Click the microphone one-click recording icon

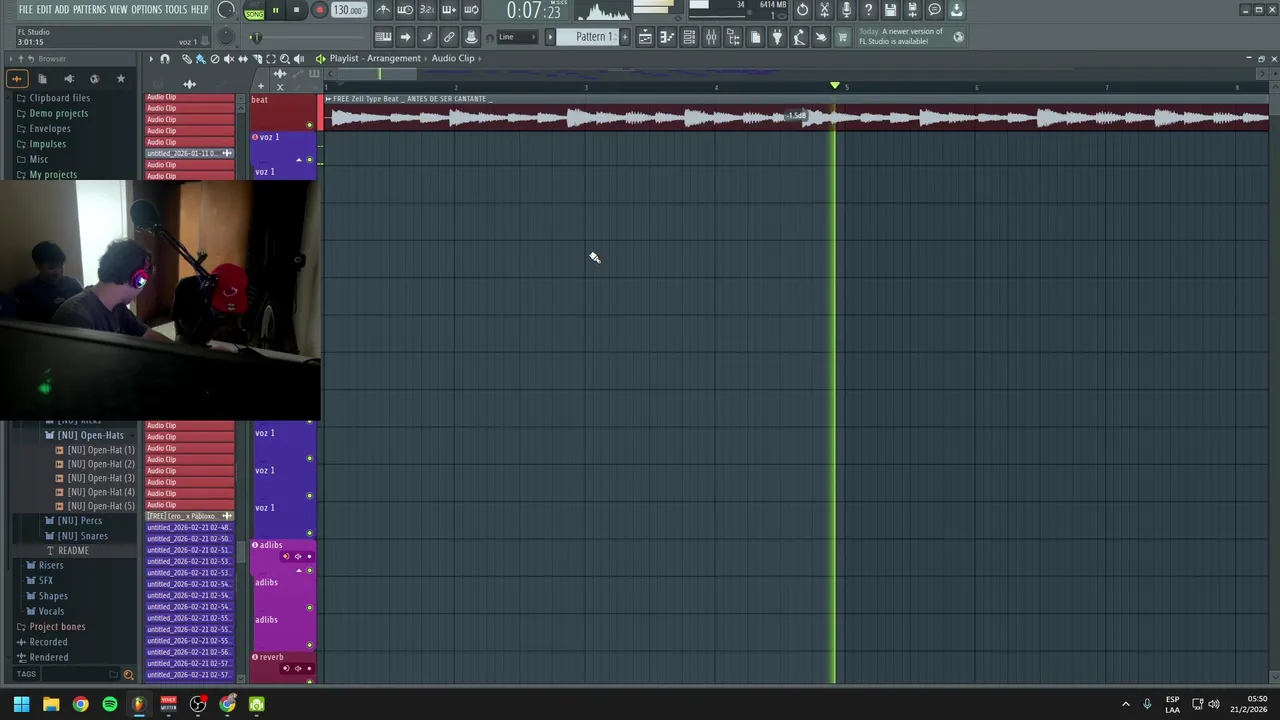(846, 10)
